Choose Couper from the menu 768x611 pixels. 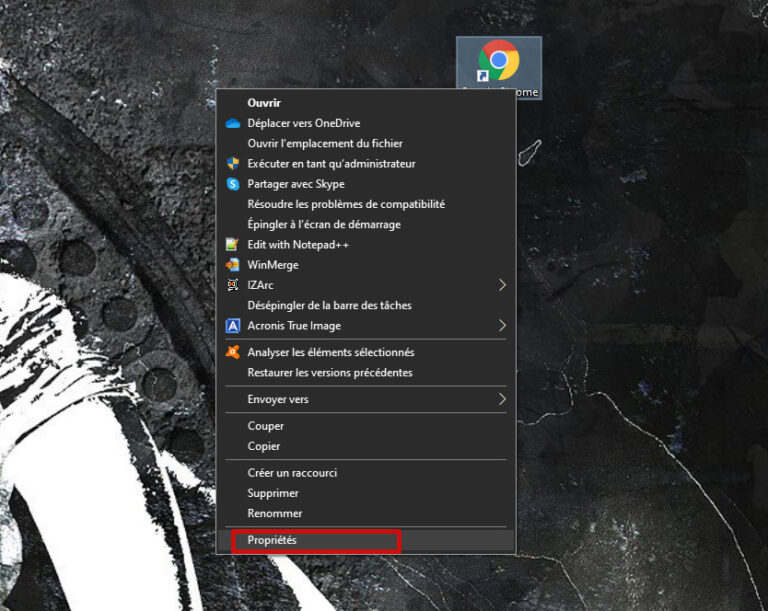[x=366, y=426]
